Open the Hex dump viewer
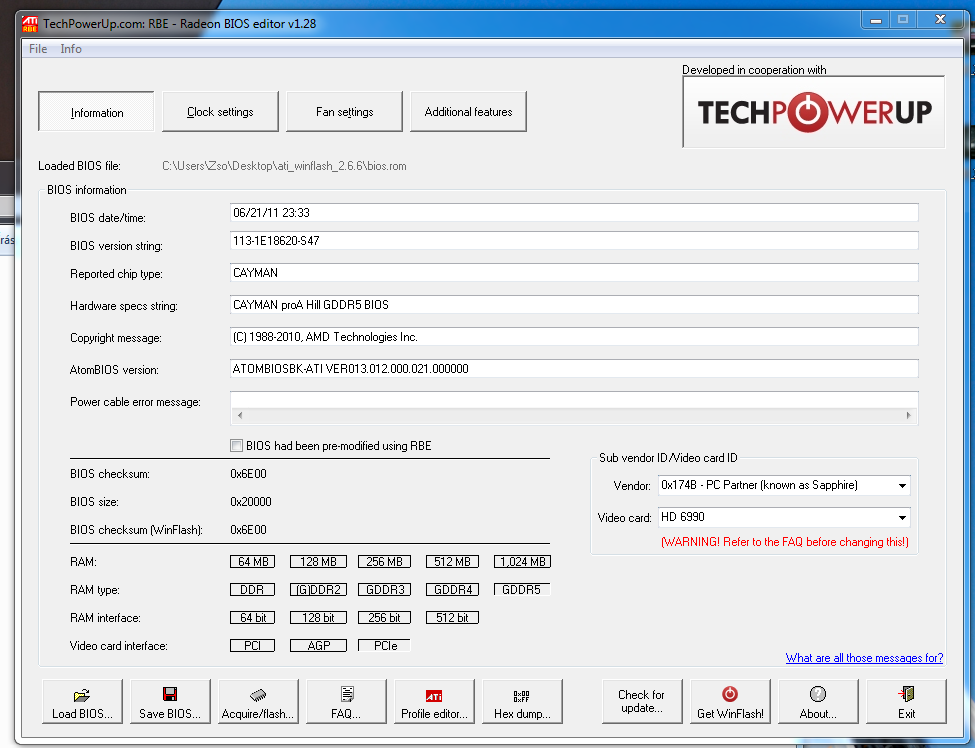975x748 pixels. tap(522, 701)
